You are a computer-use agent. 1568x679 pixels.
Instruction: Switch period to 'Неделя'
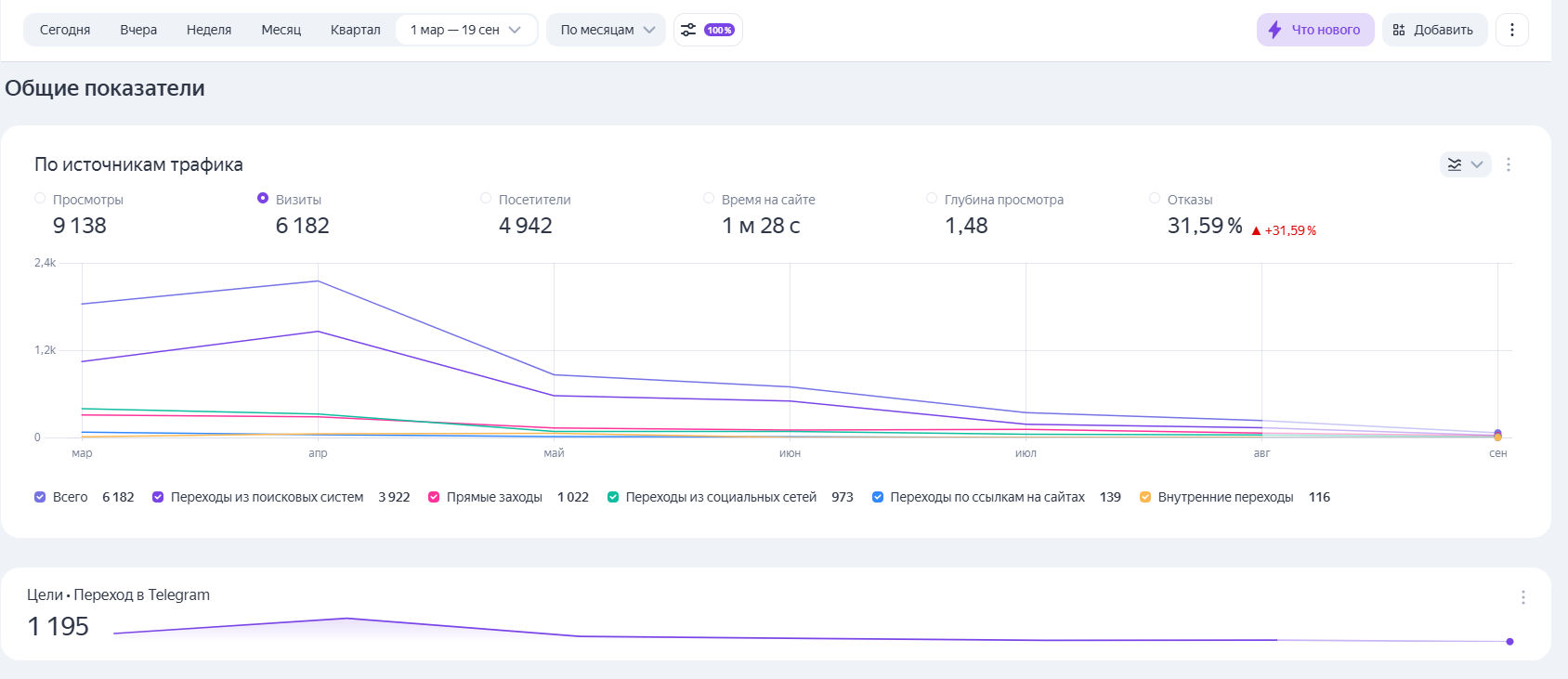pos(209,30)
